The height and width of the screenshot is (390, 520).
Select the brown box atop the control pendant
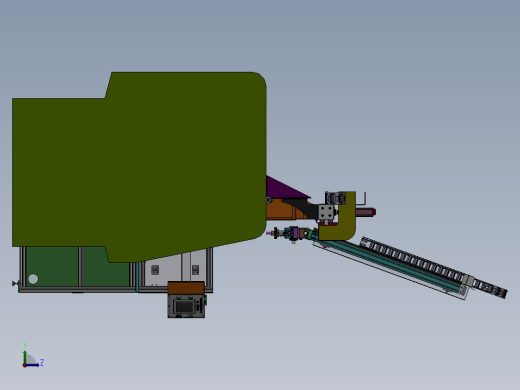pyautogui.click(x=186, y=288)
